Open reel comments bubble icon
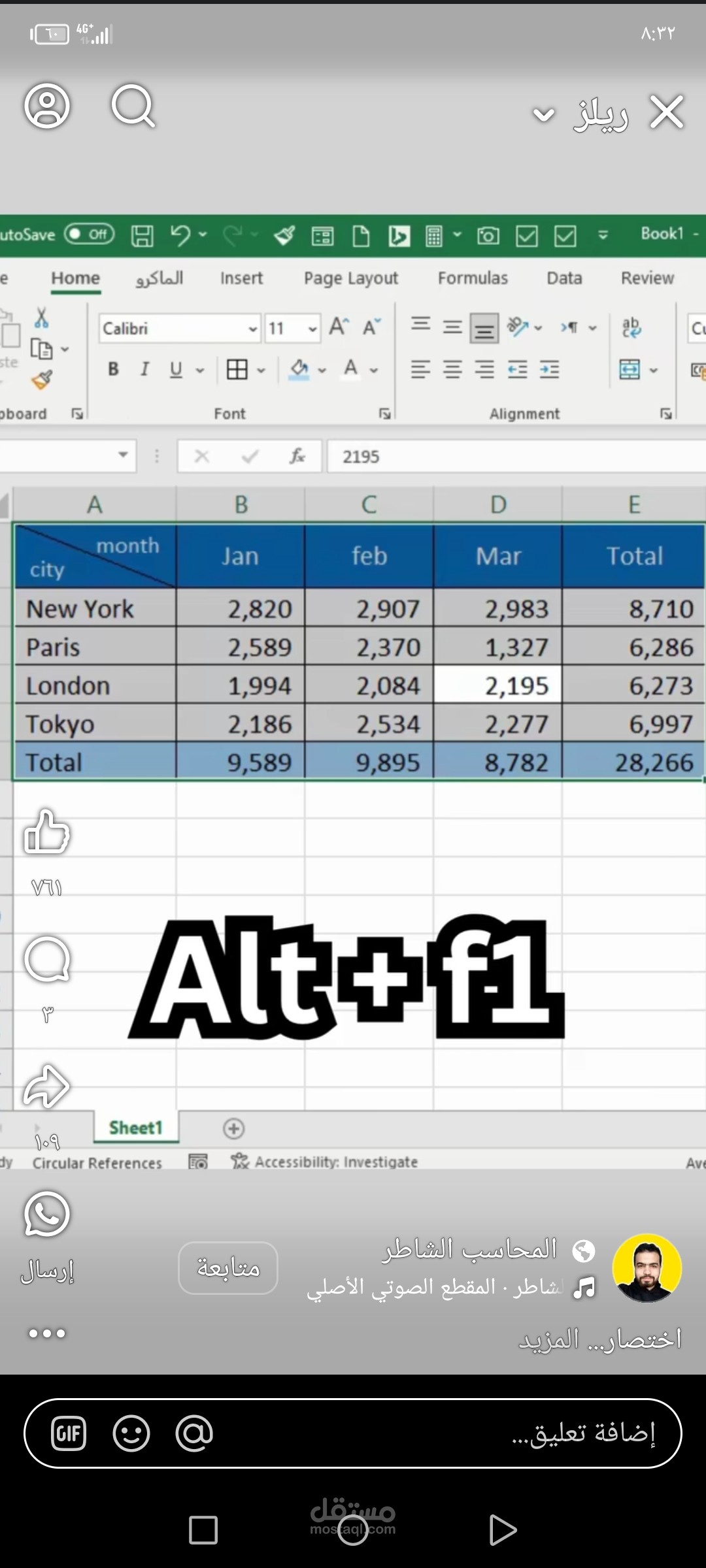 pos(46,959)
